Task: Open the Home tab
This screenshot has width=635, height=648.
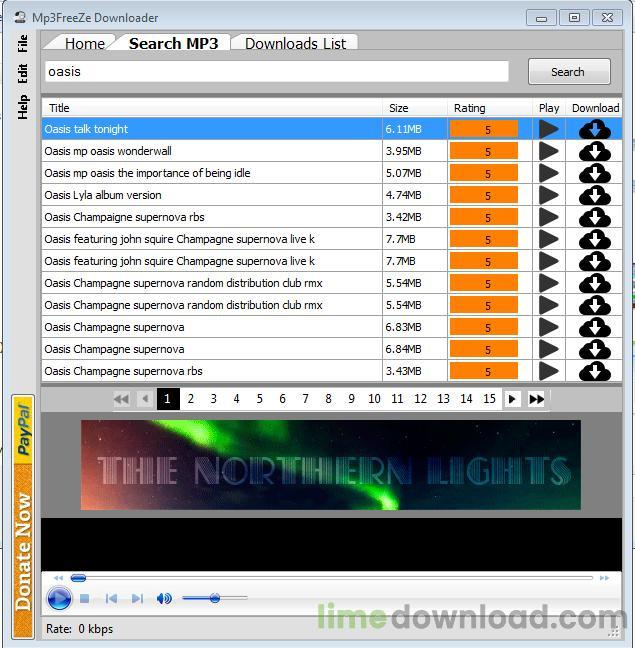Action: [85, 43]
